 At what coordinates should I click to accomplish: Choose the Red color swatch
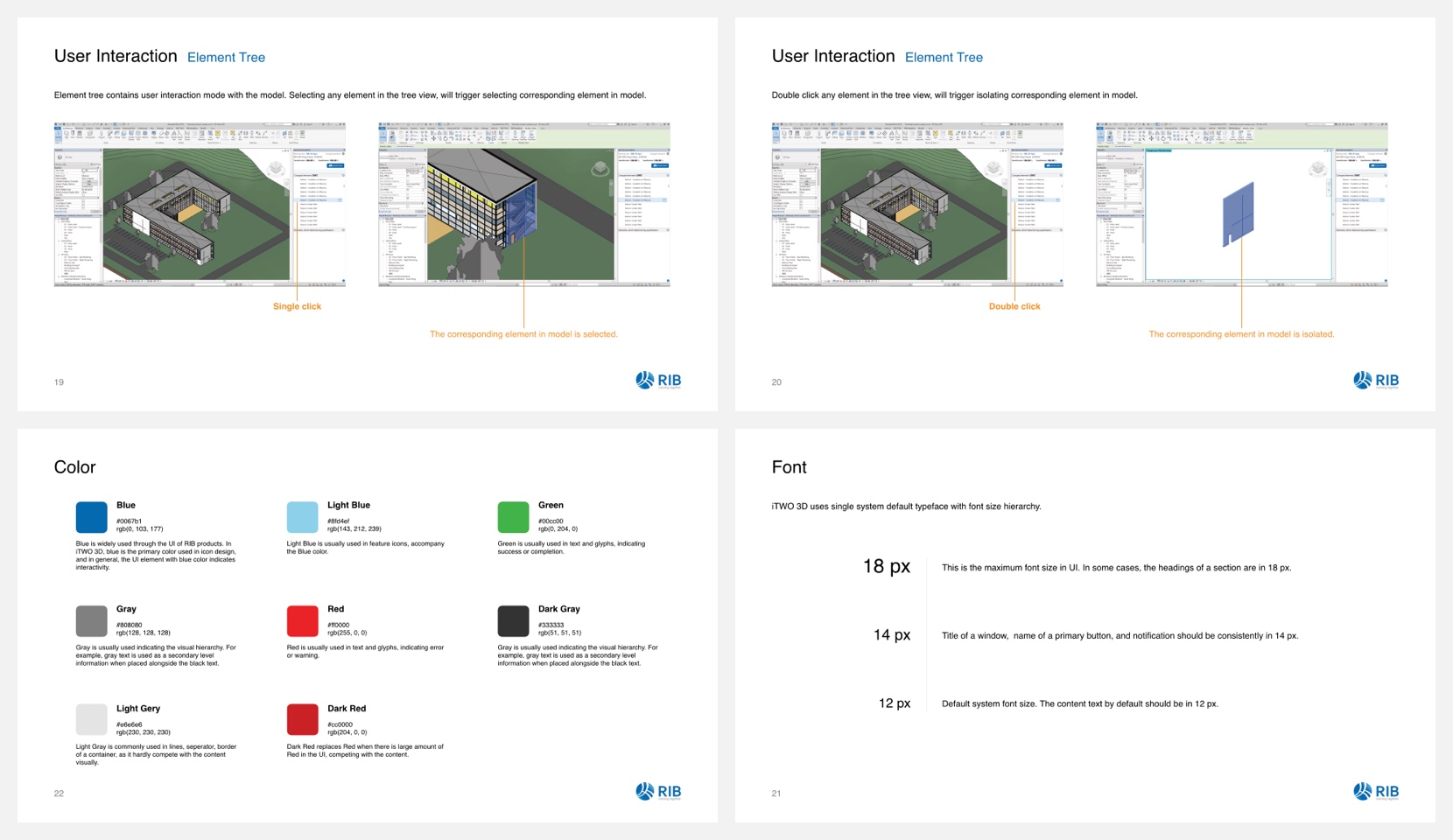(302, 621)
